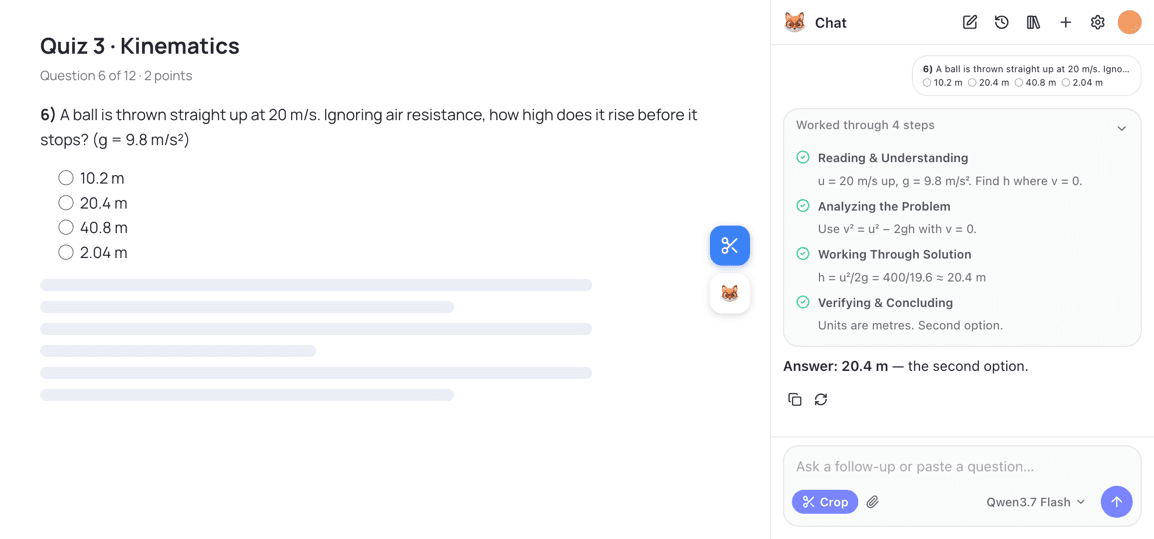
Task: Copy the answer with copy icon
Action: pos(795,399)
